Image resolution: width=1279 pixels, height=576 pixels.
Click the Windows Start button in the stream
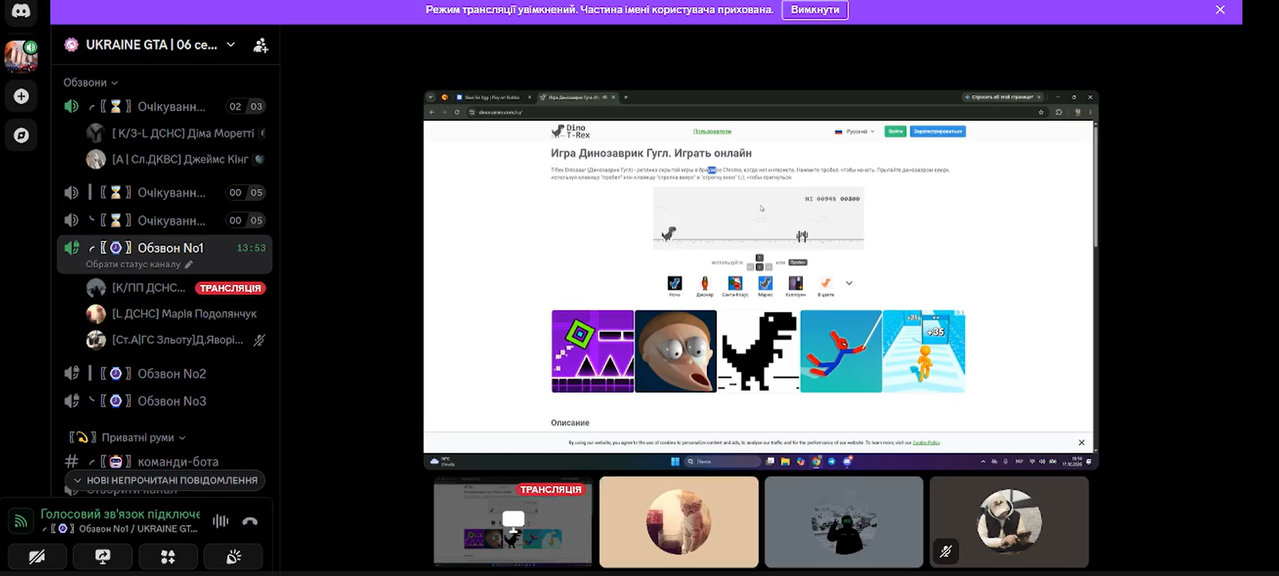pyautogui.click(x=675, y=461)
